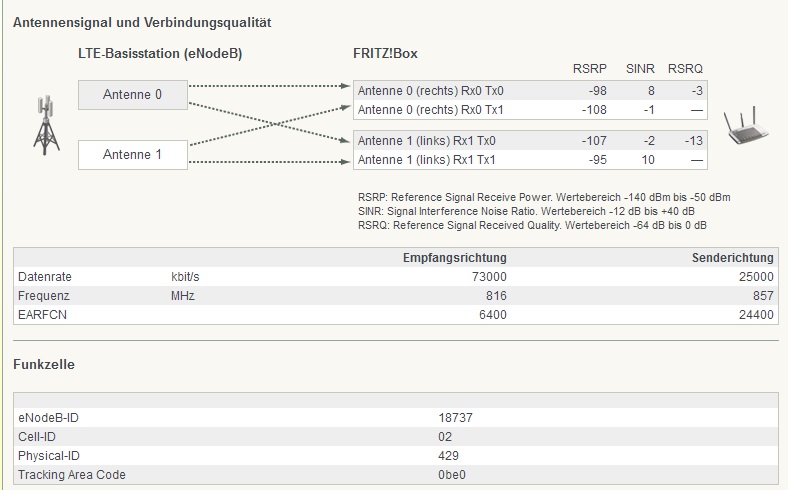Click the Empfangsrichtung column header
The width and height of the screenshot is (788, 490).
click(x=455, y=258)
